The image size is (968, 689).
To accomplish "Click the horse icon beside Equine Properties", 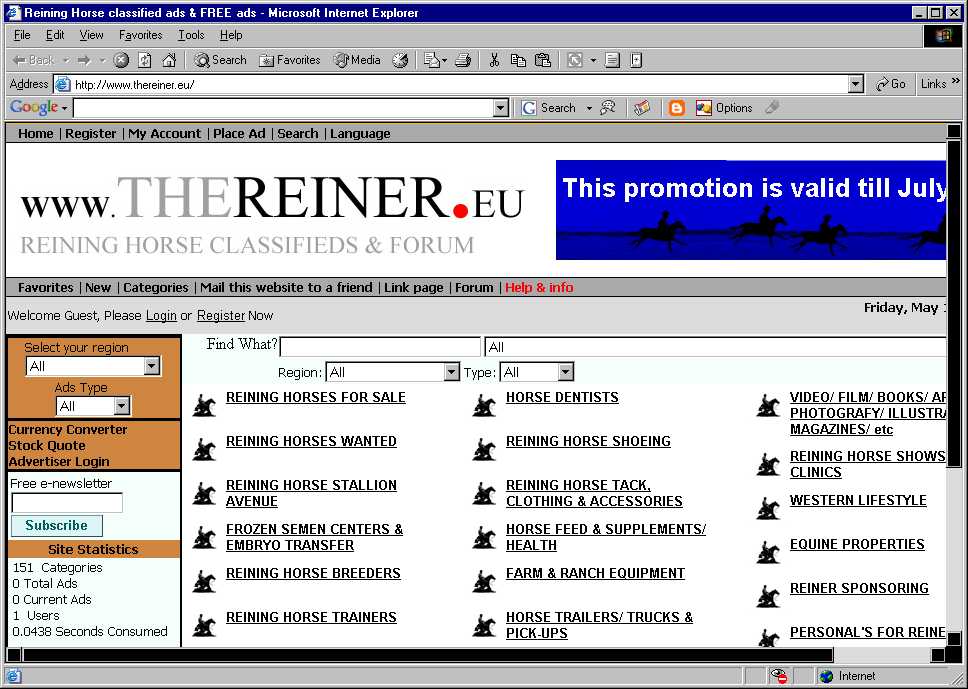I will tap(768, 552).
